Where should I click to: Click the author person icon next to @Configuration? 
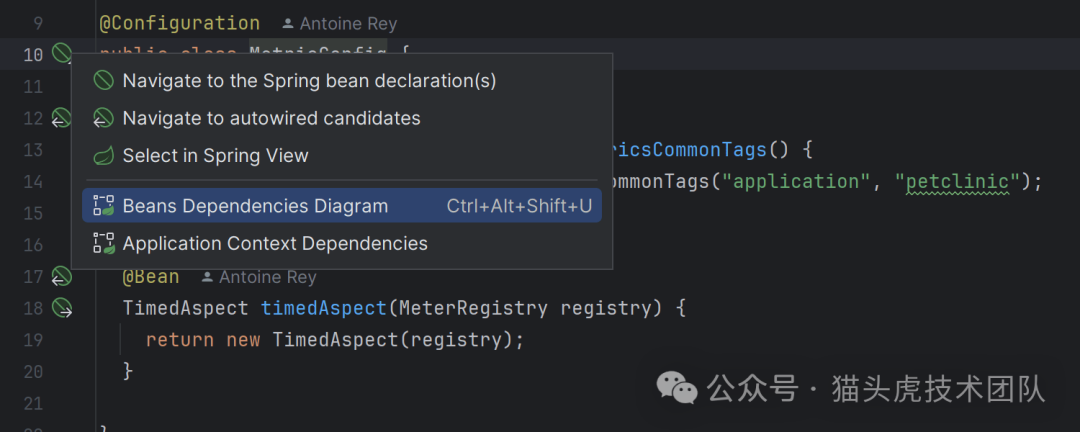tap(288, 23)
